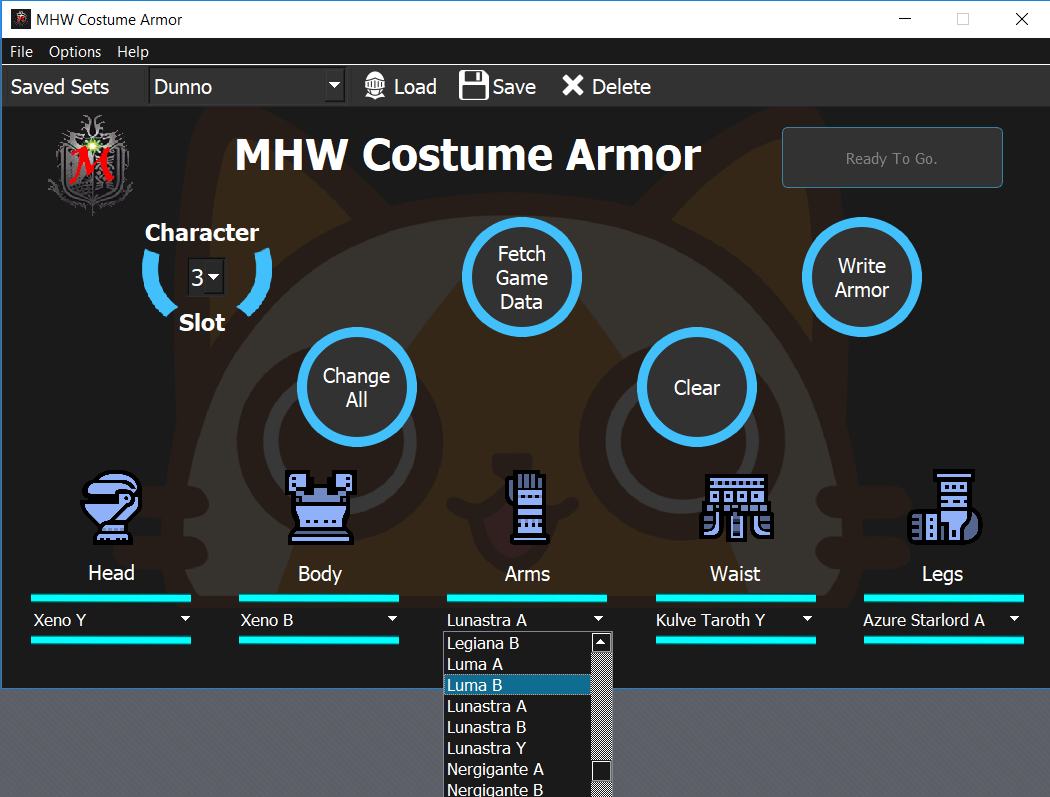
Task: Open the Body dropdown showing Xeno B
Action: tap(319, 620)
